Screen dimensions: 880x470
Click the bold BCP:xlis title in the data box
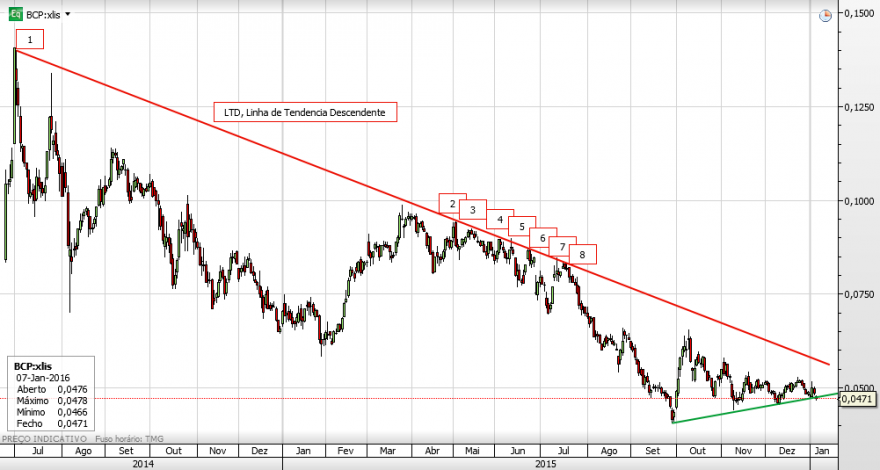tap(33, 367)
